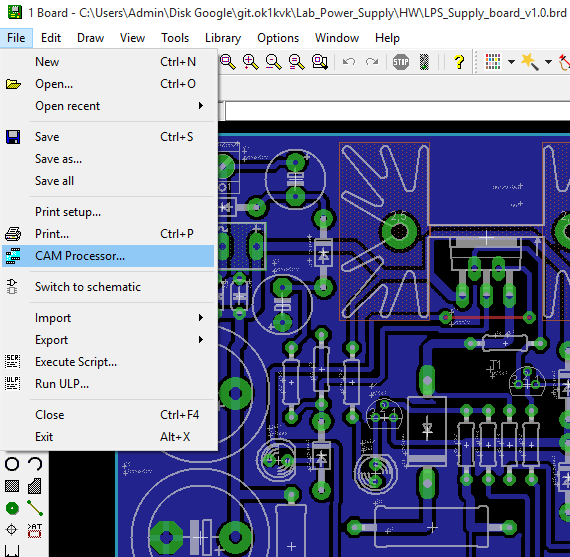The image size is (570, 557).
Task: Click the Redo arrow in the toolbar
Action: click(372, 62)
